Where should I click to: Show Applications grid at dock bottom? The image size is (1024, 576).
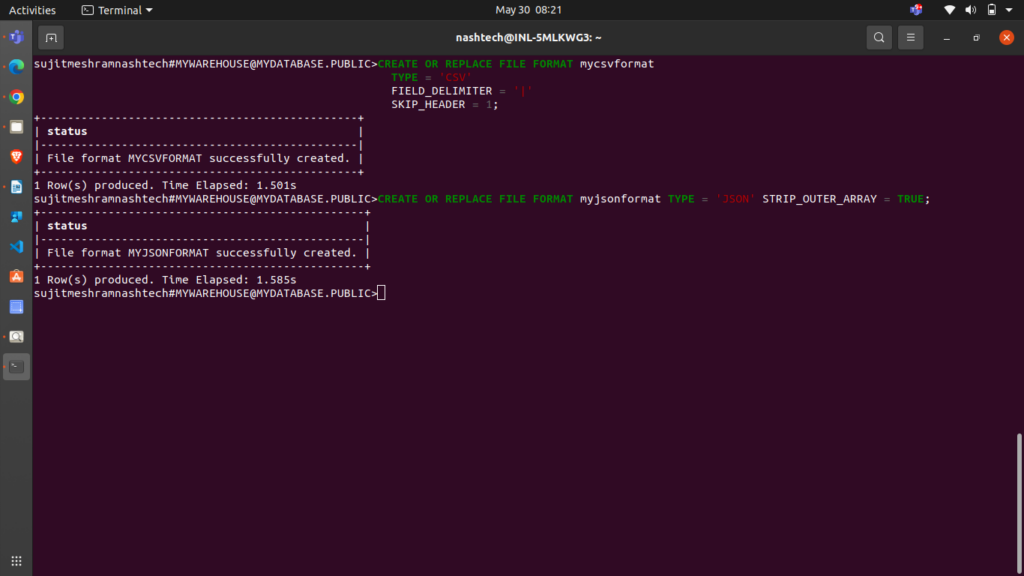click(x=16, y=561)
